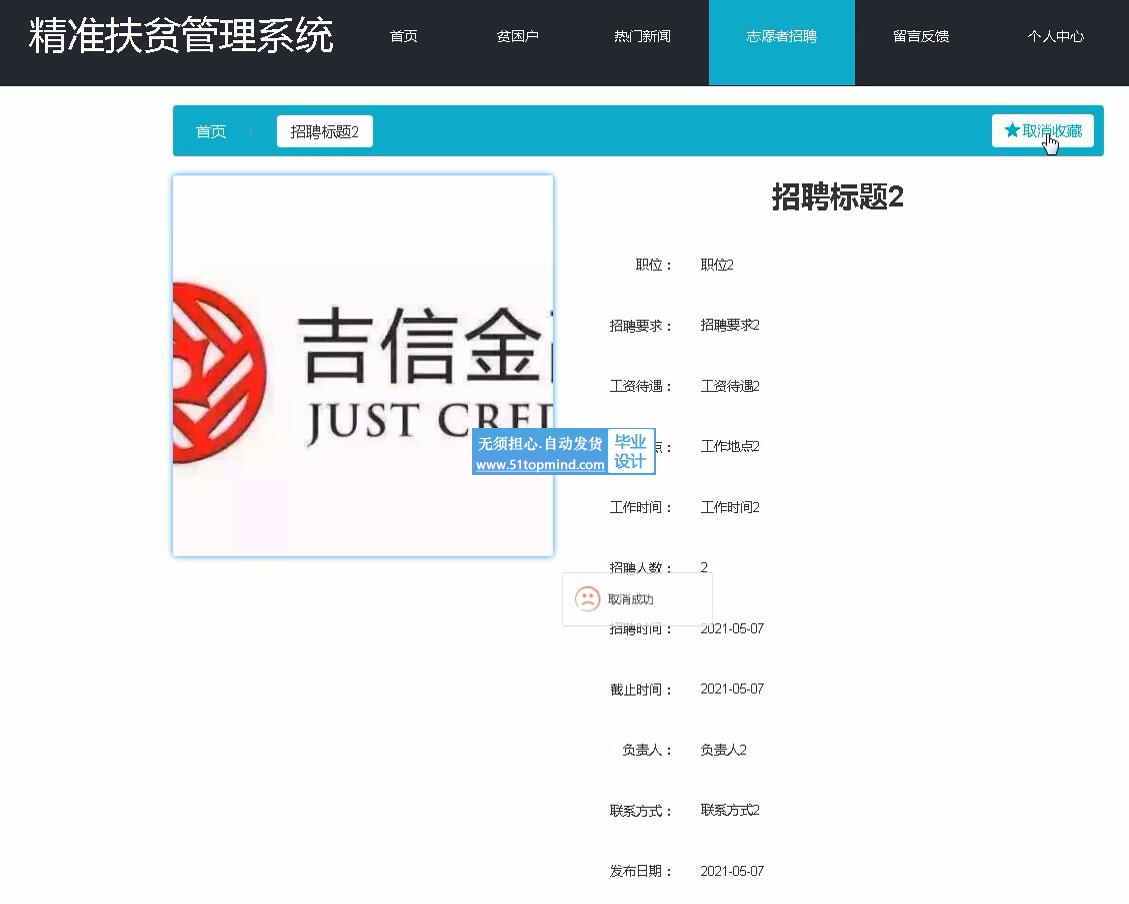Image resolution: width=1129 pixels, height=904 pixels.
Task: Open the 贫困户 navigation tab
Action: (x=518, y=36)
